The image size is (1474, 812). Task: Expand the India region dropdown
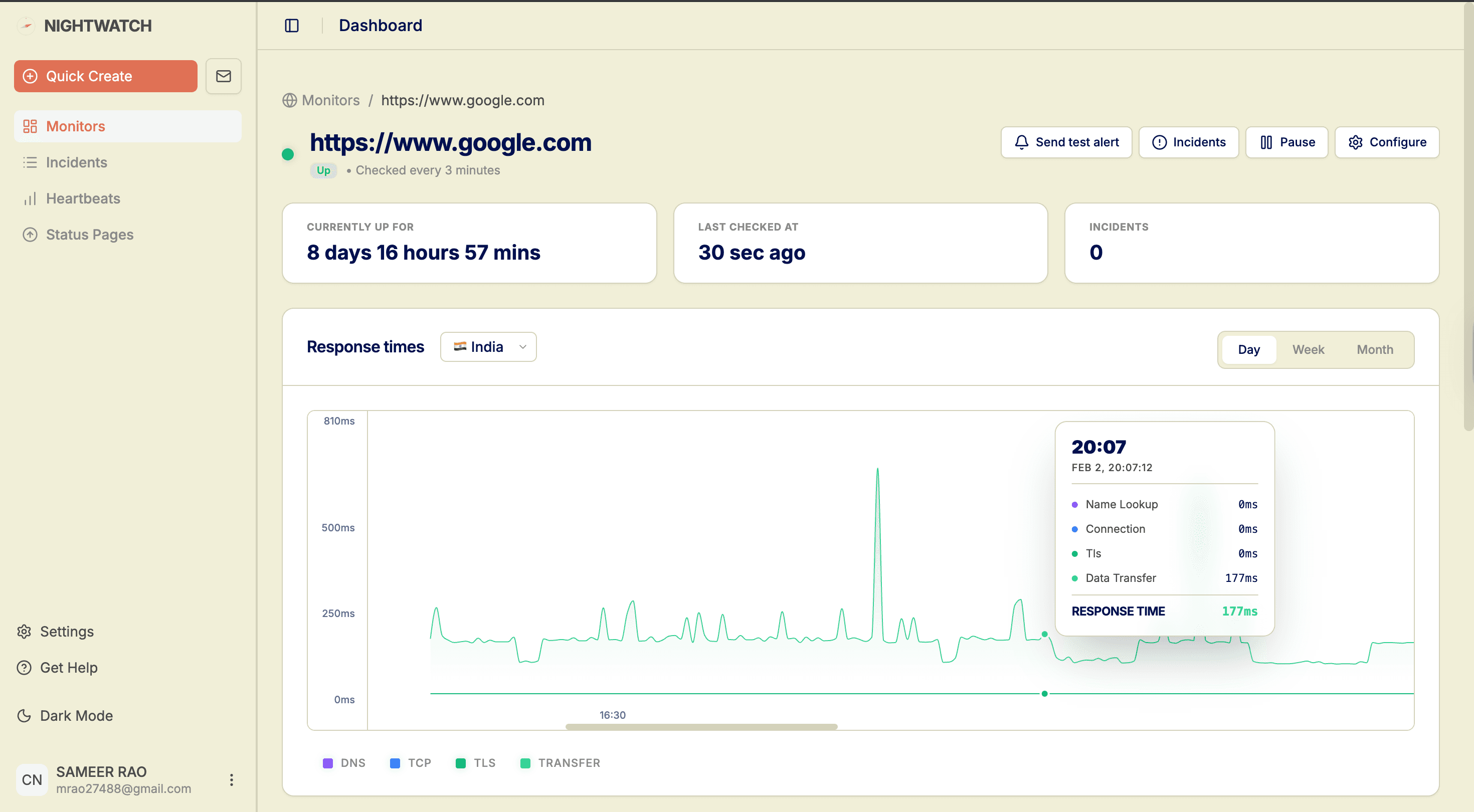click(x=488, y=347)
